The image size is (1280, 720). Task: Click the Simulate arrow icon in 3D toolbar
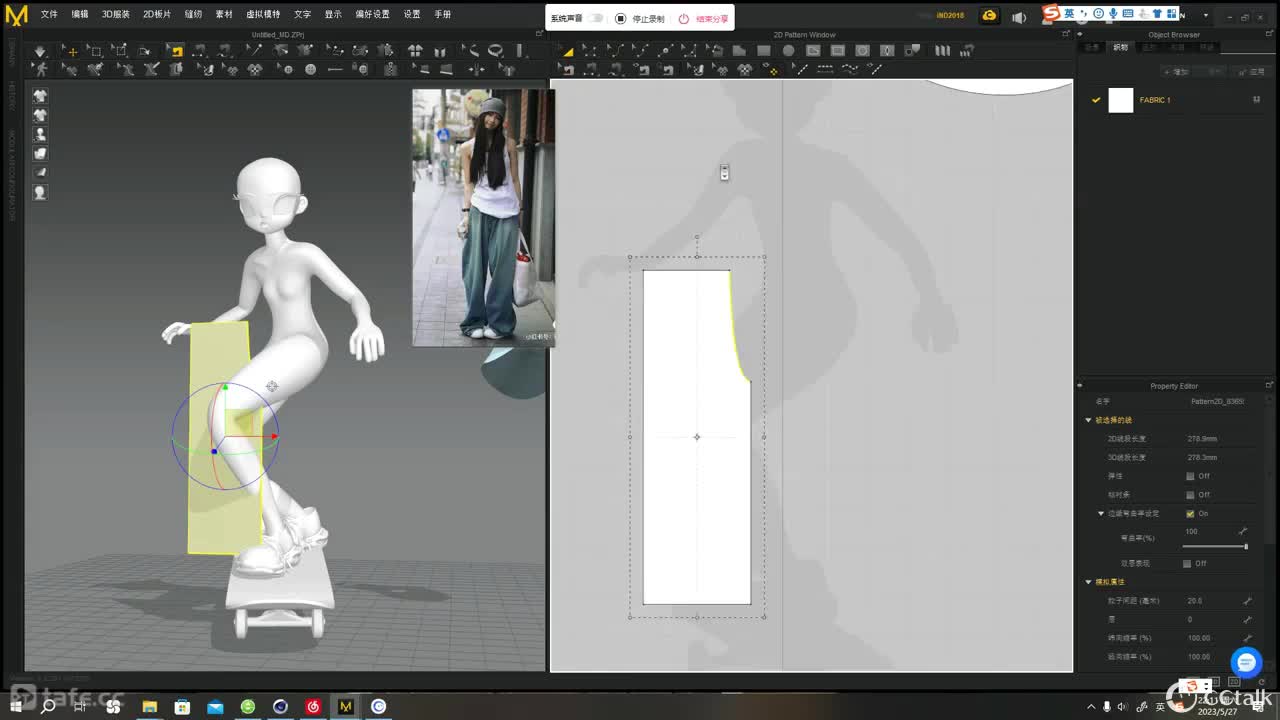[40, 50]
